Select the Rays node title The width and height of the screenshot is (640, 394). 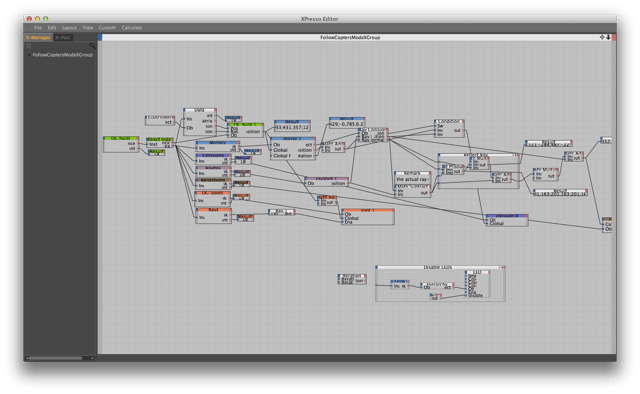coord(213,209)
